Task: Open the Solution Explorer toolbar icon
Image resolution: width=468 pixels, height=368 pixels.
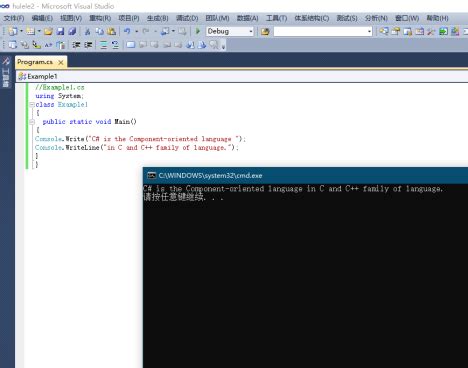Action: [384, 31]
